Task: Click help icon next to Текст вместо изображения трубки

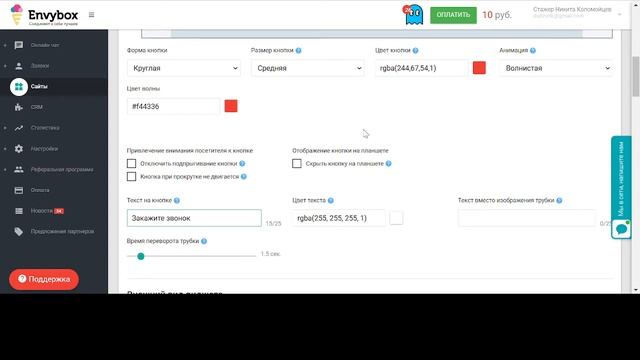Action: pyautogui.click(x=559, y=200)
